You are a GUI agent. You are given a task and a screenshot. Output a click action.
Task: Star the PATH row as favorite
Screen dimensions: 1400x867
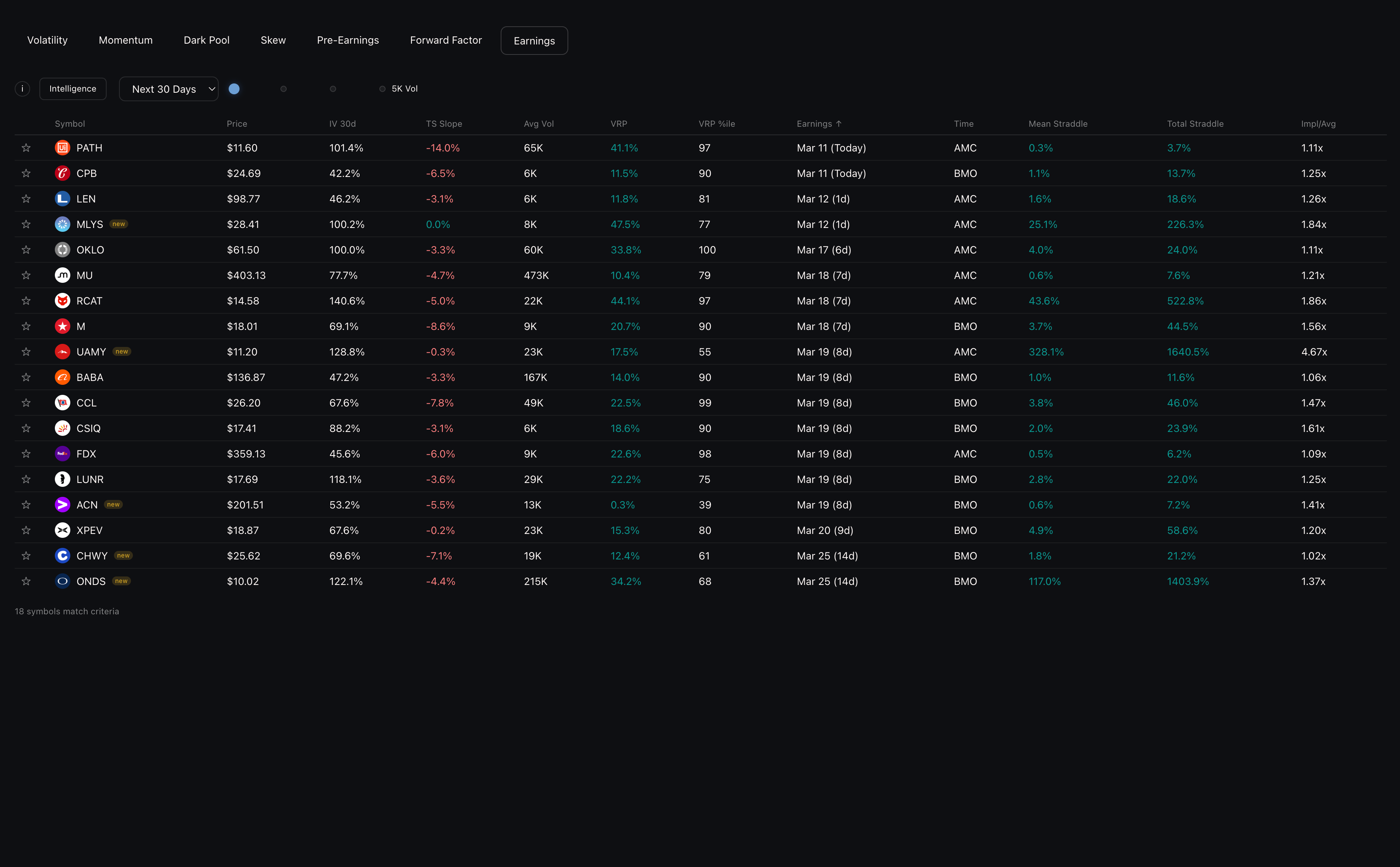click(x=26, y=148)
